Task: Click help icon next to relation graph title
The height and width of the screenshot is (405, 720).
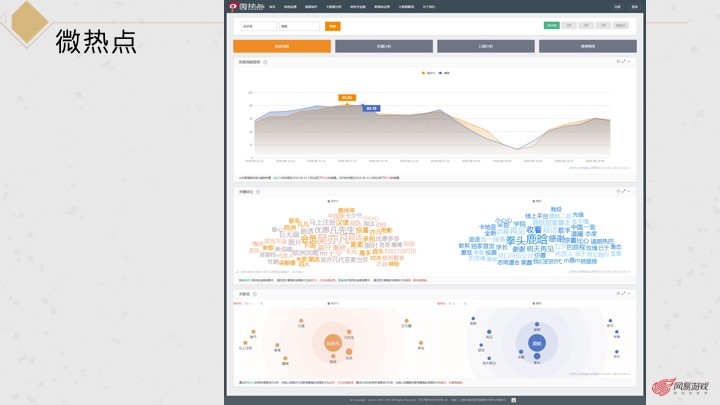Action: tap(253, 295)
